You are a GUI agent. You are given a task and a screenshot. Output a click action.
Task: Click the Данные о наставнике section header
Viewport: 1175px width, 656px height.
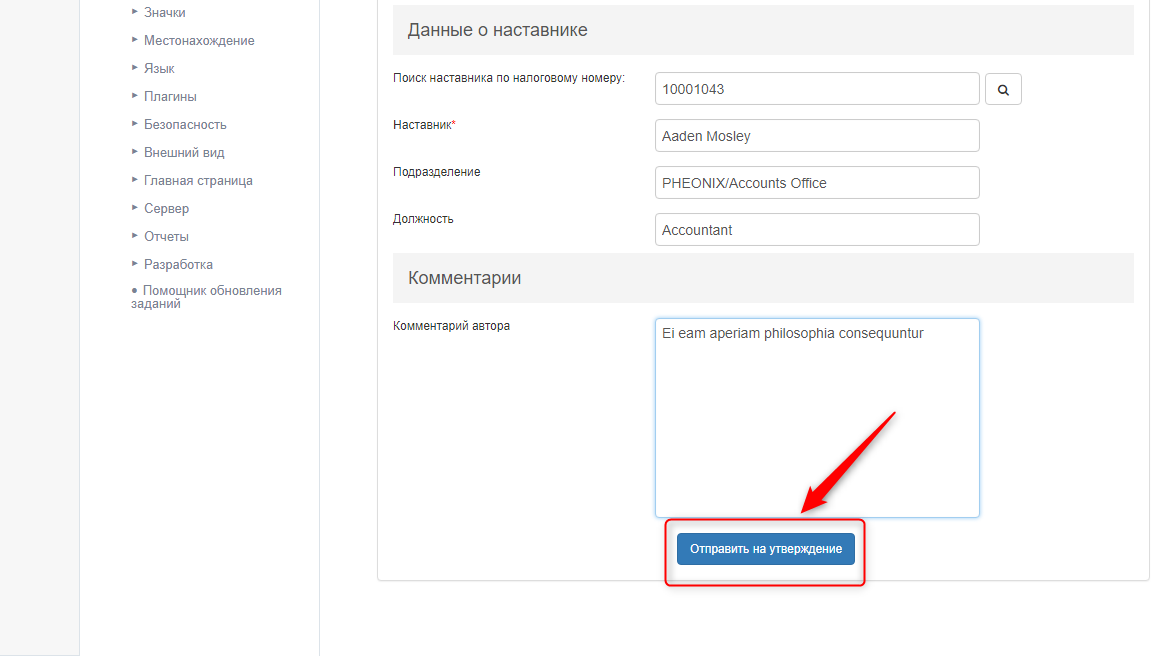tap(763, 30)
